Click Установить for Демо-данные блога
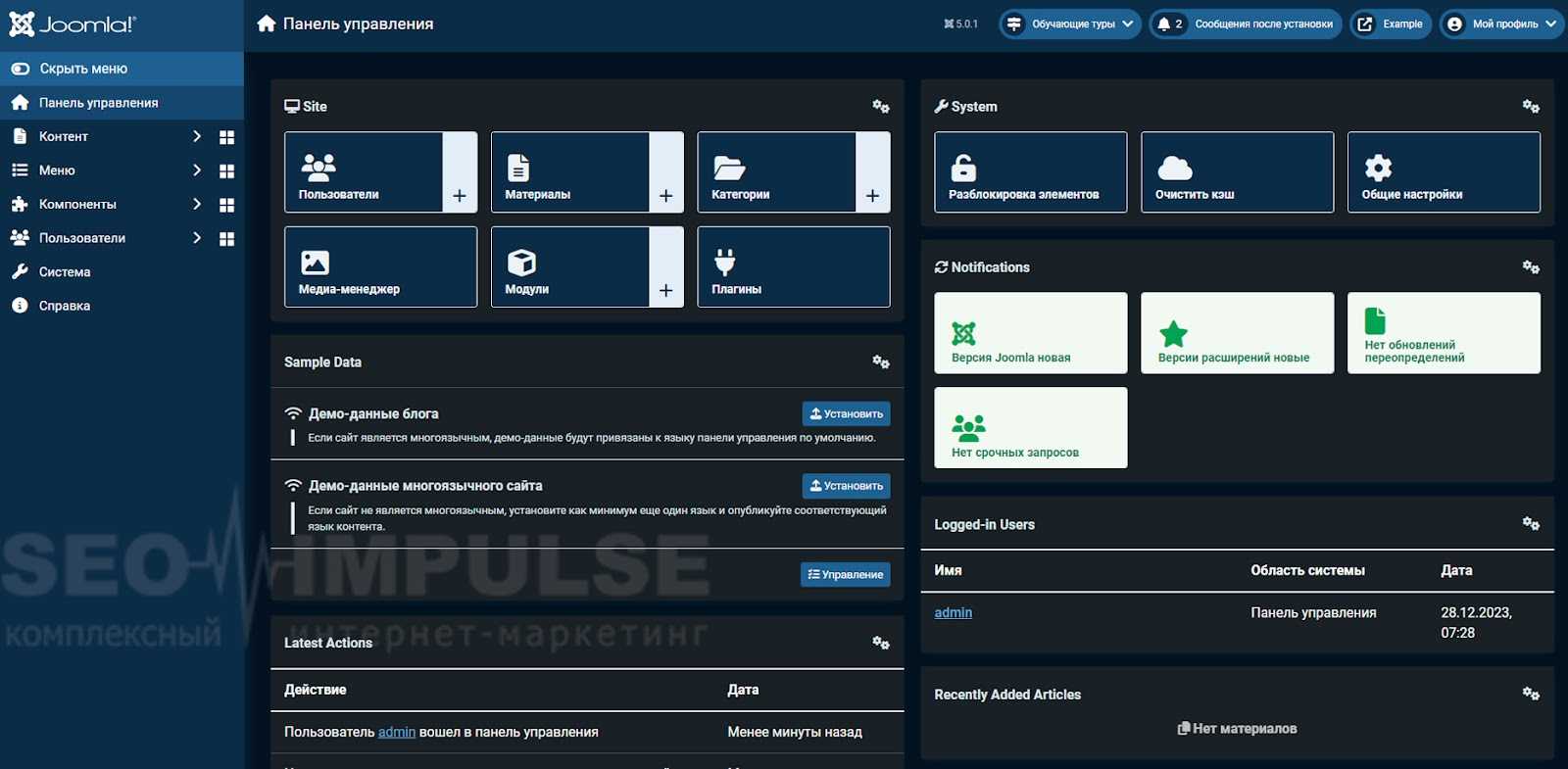This screenshot has height=769, width=1568. click(x=846, y=413)
